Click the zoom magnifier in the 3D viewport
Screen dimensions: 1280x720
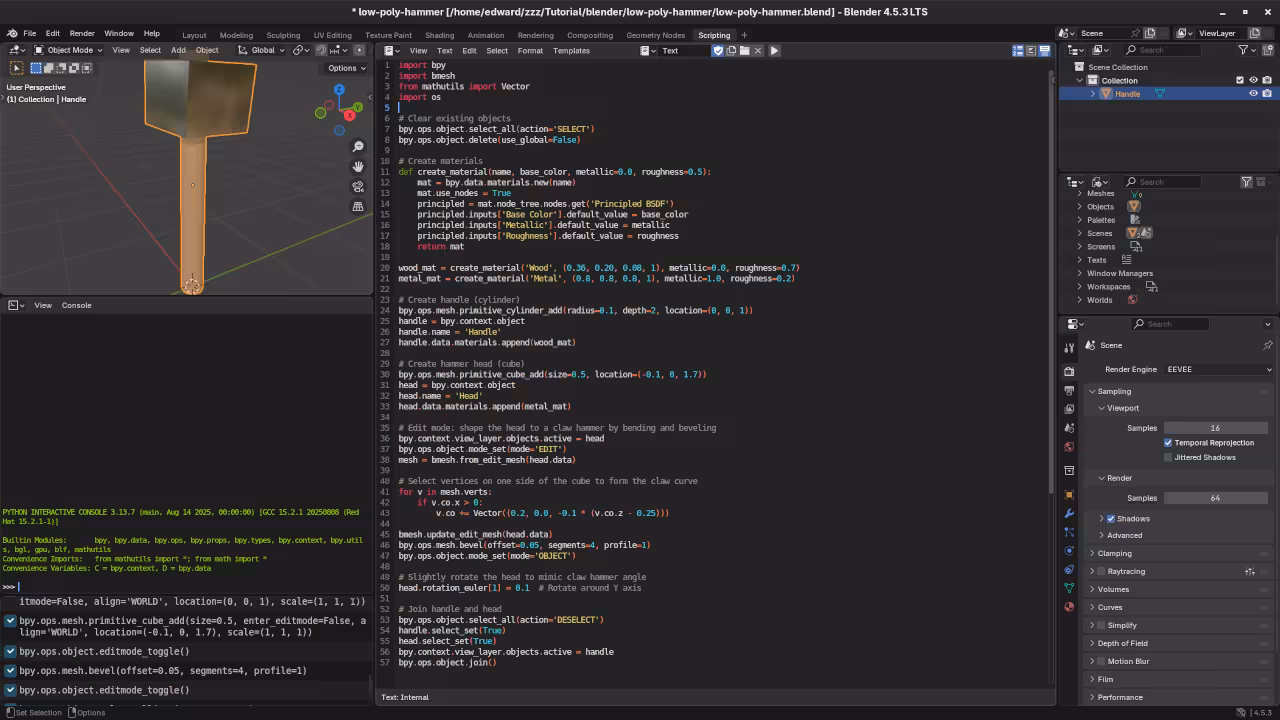click(358, 147)
